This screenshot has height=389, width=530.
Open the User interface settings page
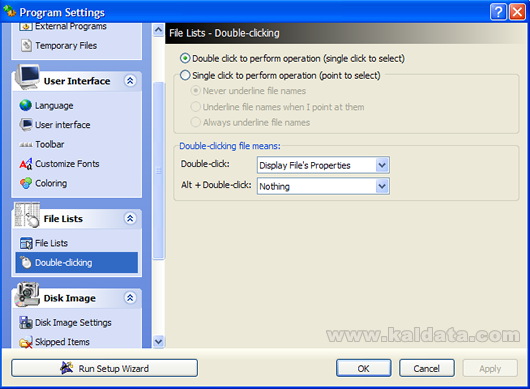point(63,125)
